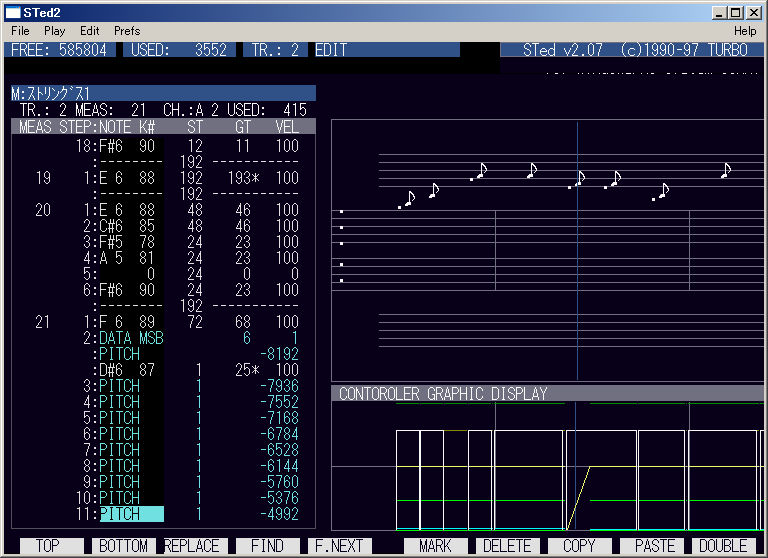Click the rightmost note on the staff
Screen dimensions: 768x558
click(726, 171)
